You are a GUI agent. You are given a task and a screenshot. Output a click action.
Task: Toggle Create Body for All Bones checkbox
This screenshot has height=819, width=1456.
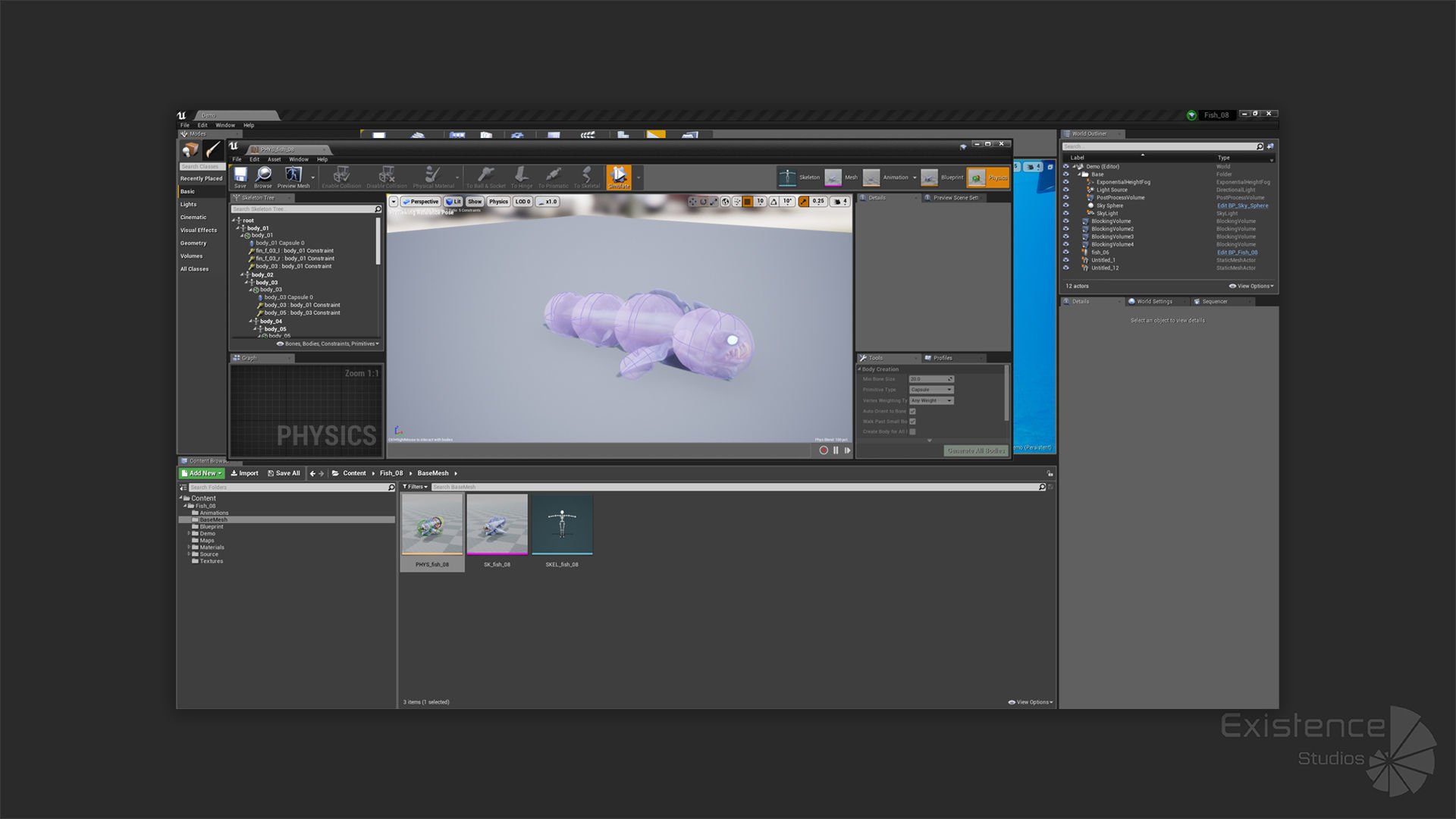point(912,431)
